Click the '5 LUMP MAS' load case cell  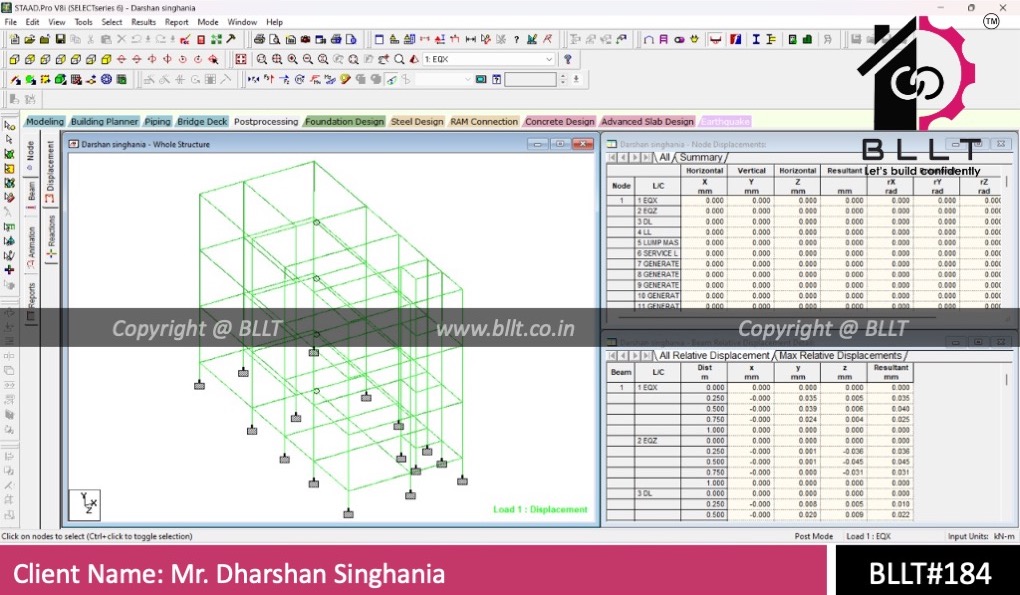(658, 243)
